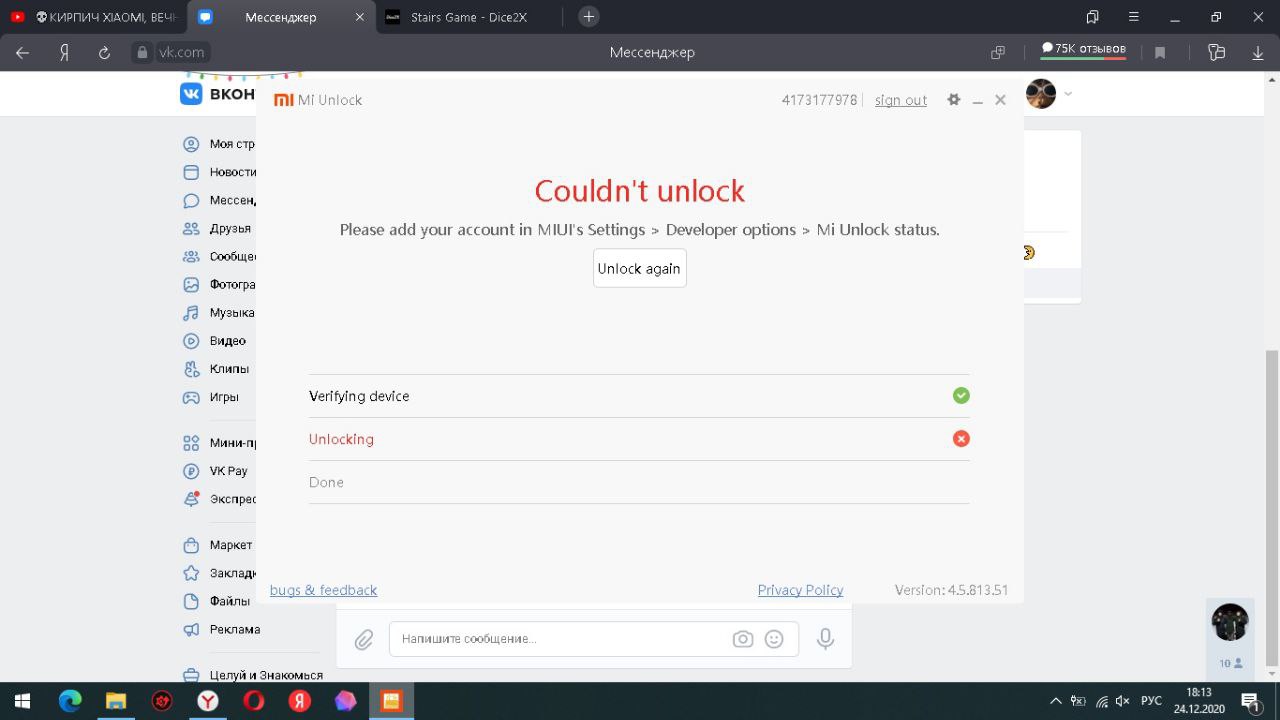Close the Мессенджер browser tab
The height and width of the screenshot is (720, 1280).
(360, 17)
